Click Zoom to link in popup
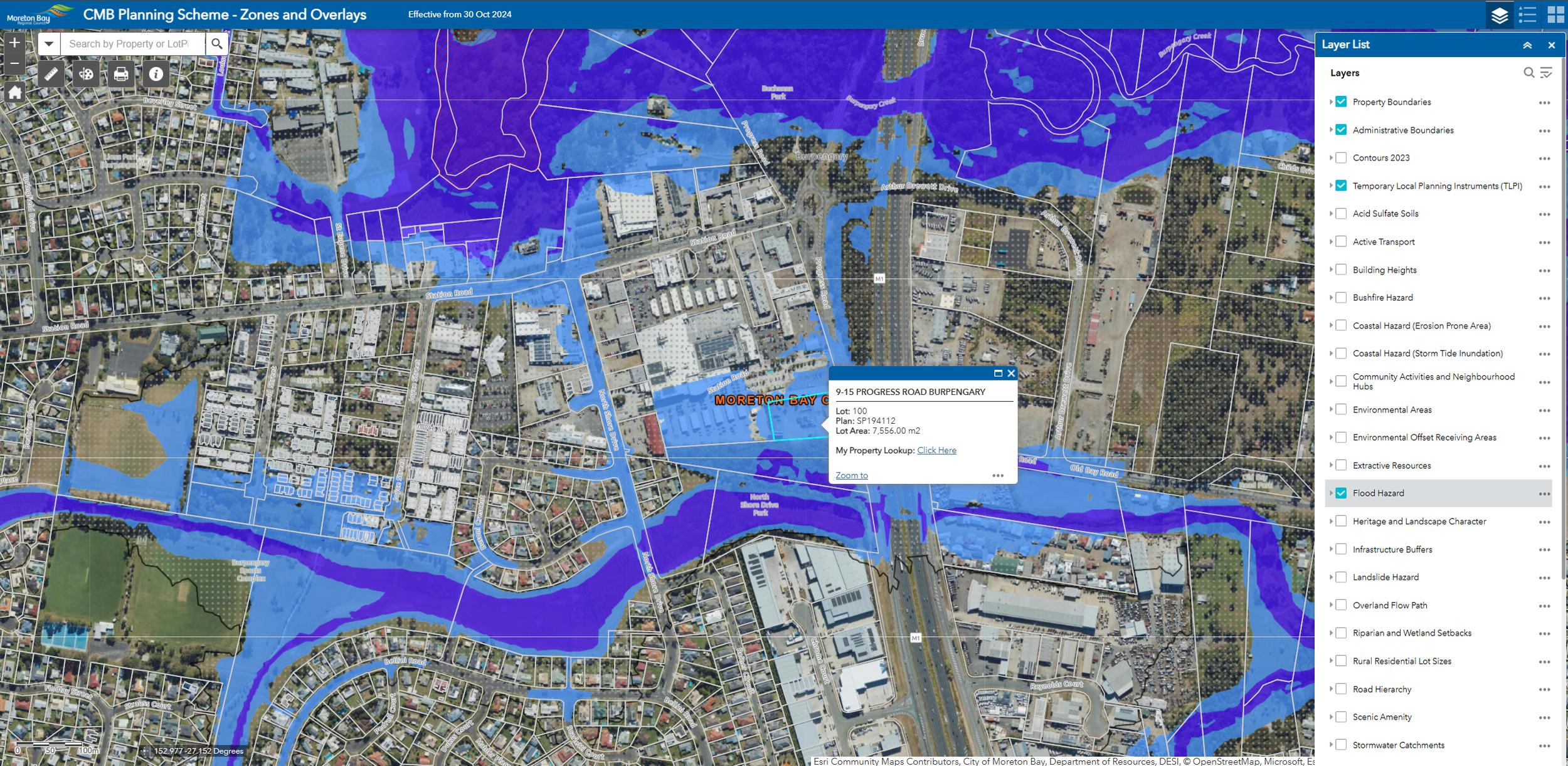1568x766 pixels. [x=851, y=476]
